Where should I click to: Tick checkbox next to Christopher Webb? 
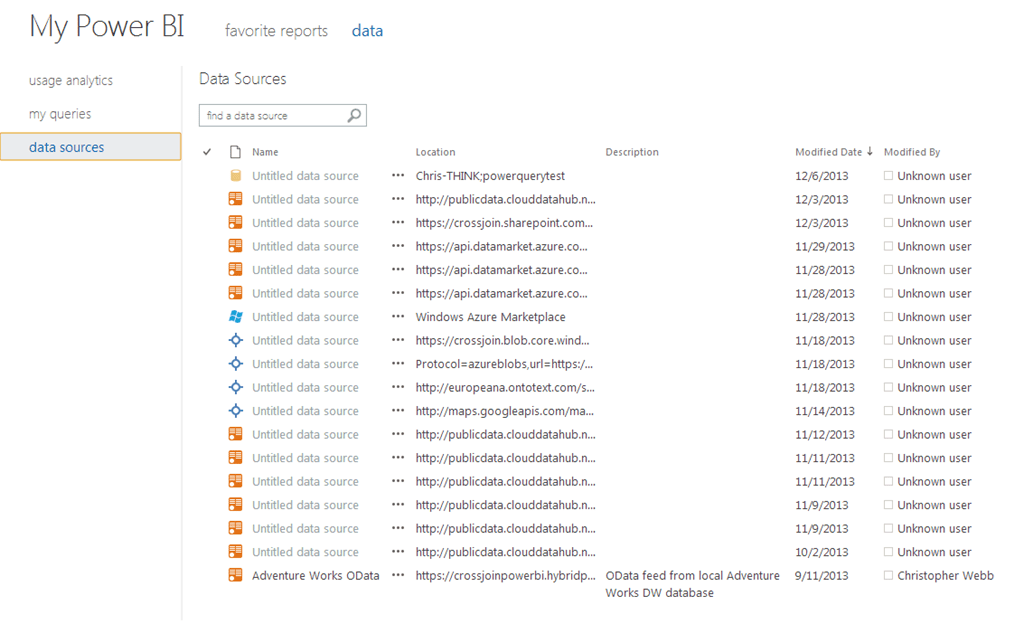click(888, 575)
